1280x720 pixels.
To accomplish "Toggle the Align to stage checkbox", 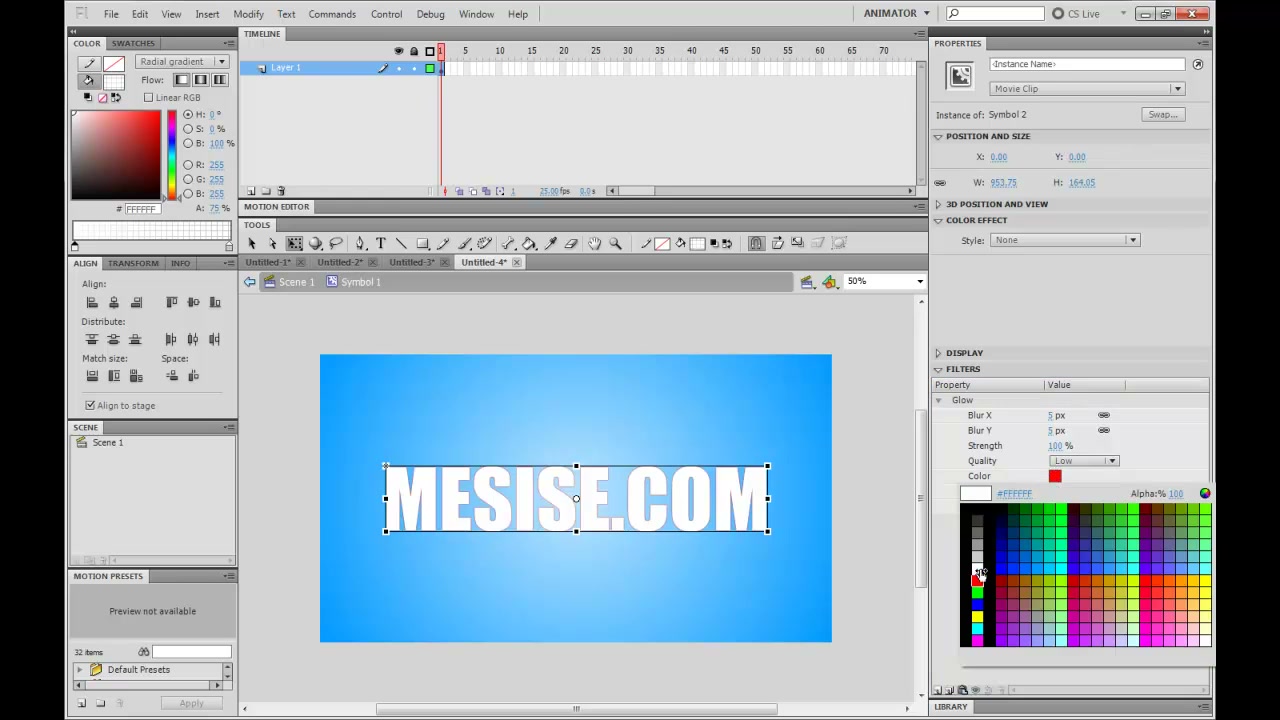I will (90, 405).
